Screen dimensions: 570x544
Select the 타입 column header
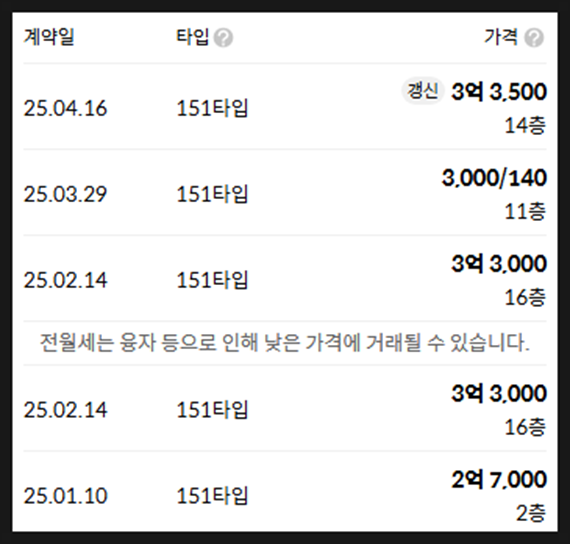tap(193, 37)
